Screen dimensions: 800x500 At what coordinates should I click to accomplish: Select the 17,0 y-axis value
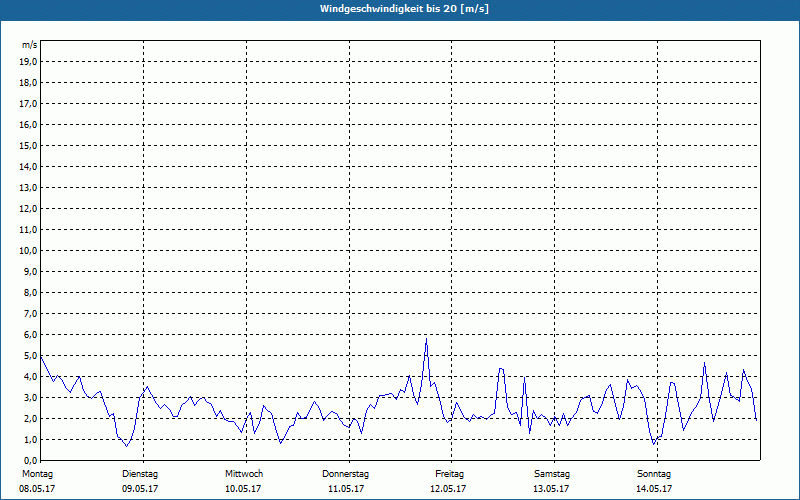[x=28, y=104]
